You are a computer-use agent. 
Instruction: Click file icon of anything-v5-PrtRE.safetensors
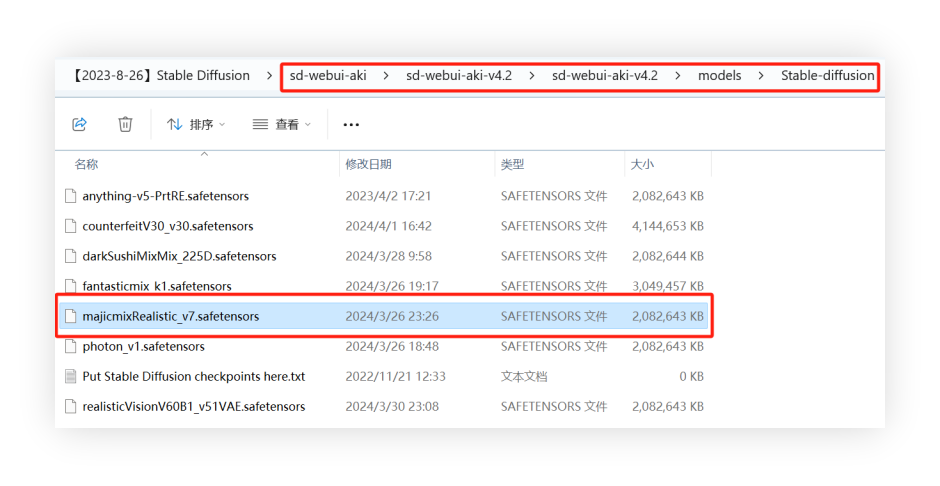tap(71, 196)
